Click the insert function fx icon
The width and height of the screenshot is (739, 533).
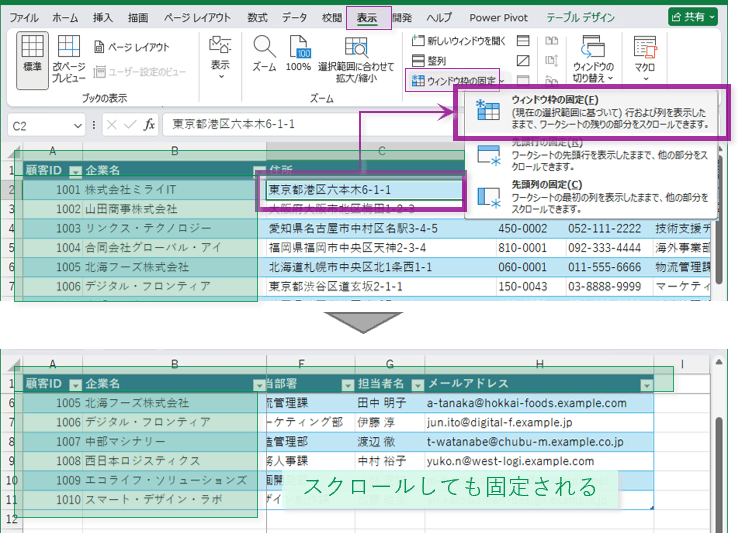[x=149, y=125]
